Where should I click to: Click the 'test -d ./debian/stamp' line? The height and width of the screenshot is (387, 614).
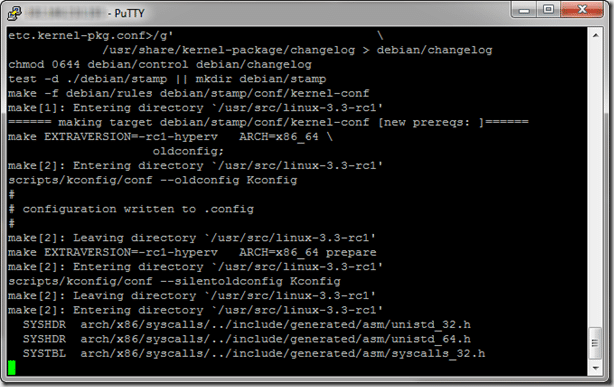pyautogui.click(x=167, y=79)
